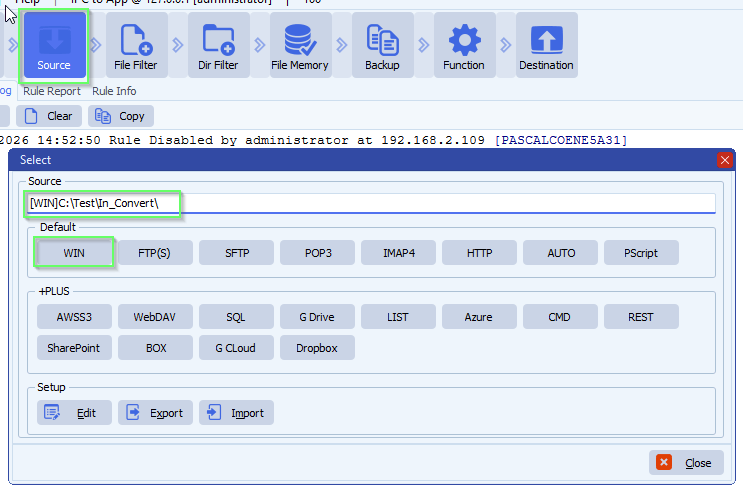The width and height of the screenshot is (743, 492).
Task: Choose the BOX plus source
Action: pos(155,347)
